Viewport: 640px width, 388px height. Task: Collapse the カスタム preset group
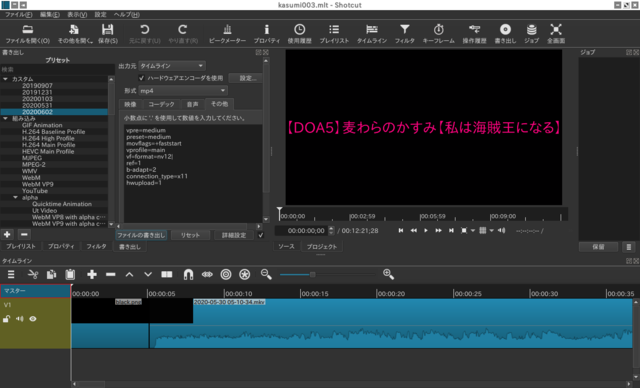click(x=5, y=79)
